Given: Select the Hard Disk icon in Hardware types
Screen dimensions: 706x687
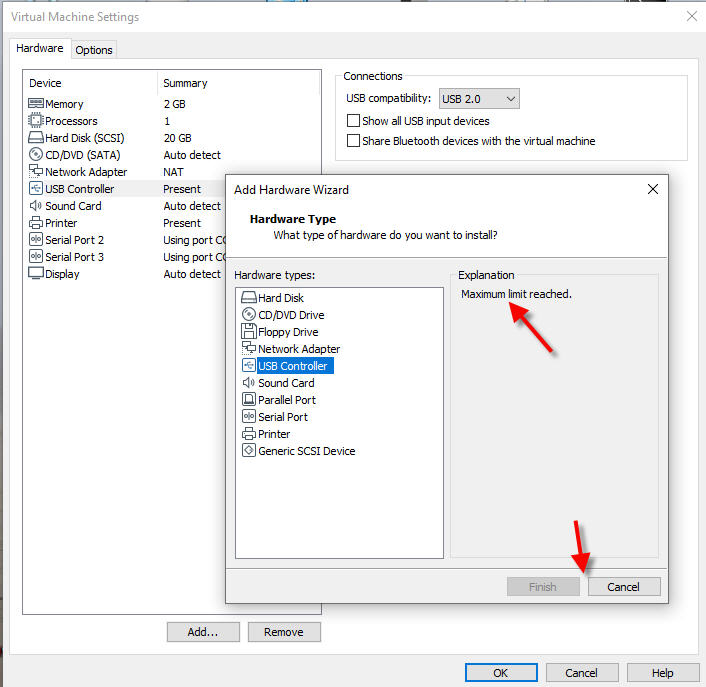Looking at the screenshot, I should pos(249,298).
